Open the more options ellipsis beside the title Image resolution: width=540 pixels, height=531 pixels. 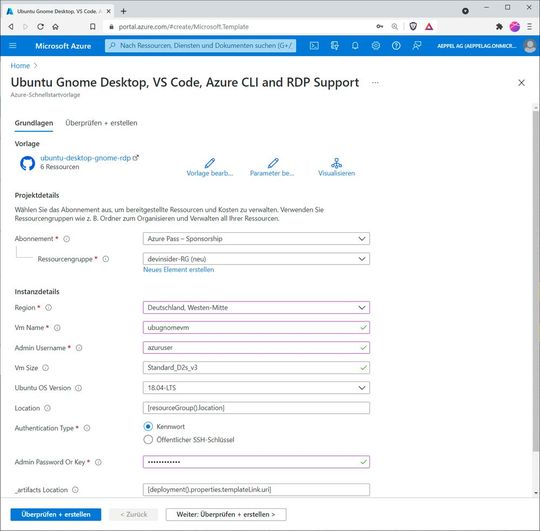coord(375,83)
